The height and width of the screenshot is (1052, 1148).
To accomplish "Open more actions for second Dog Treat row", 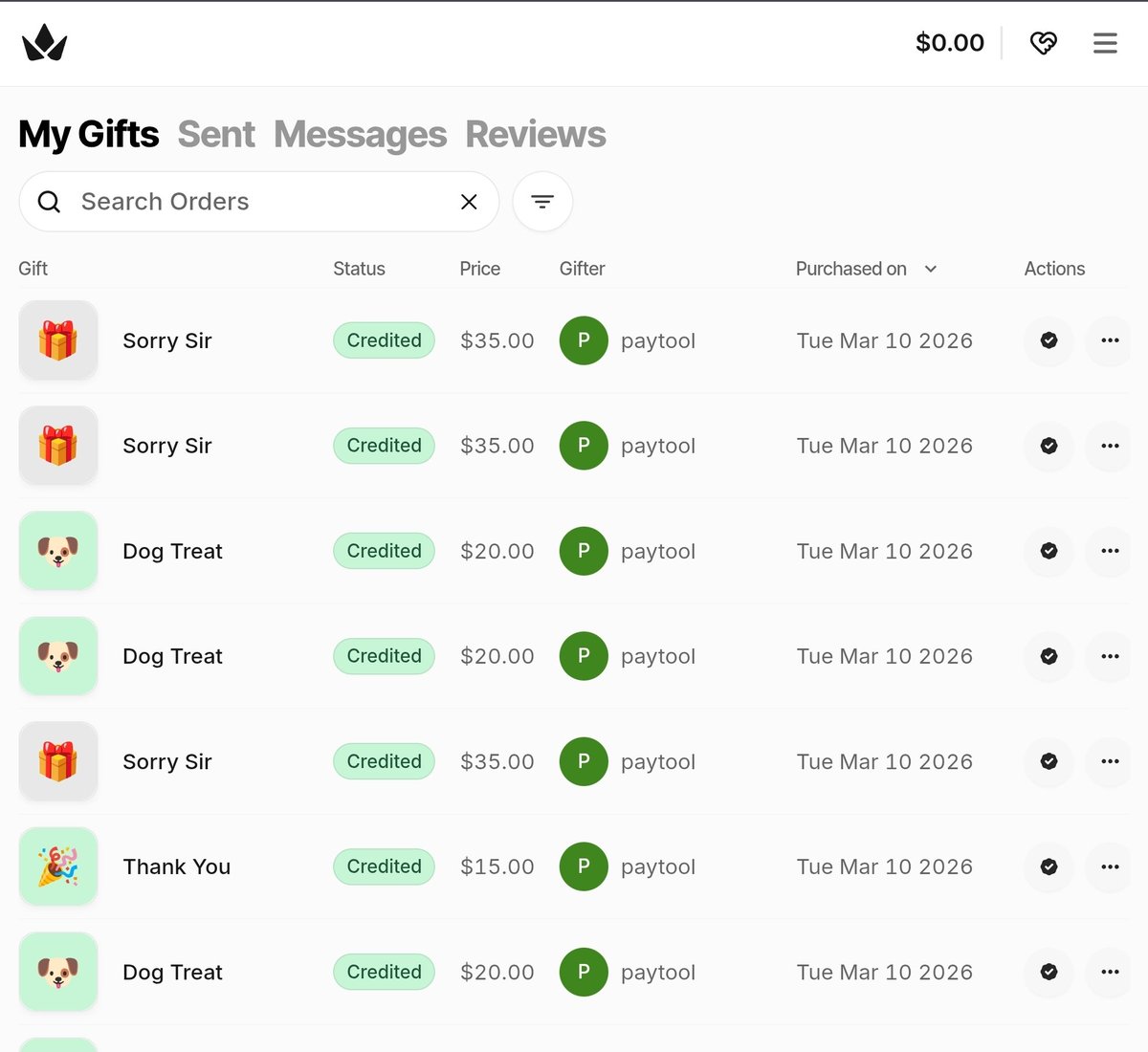I will 1110,656.
